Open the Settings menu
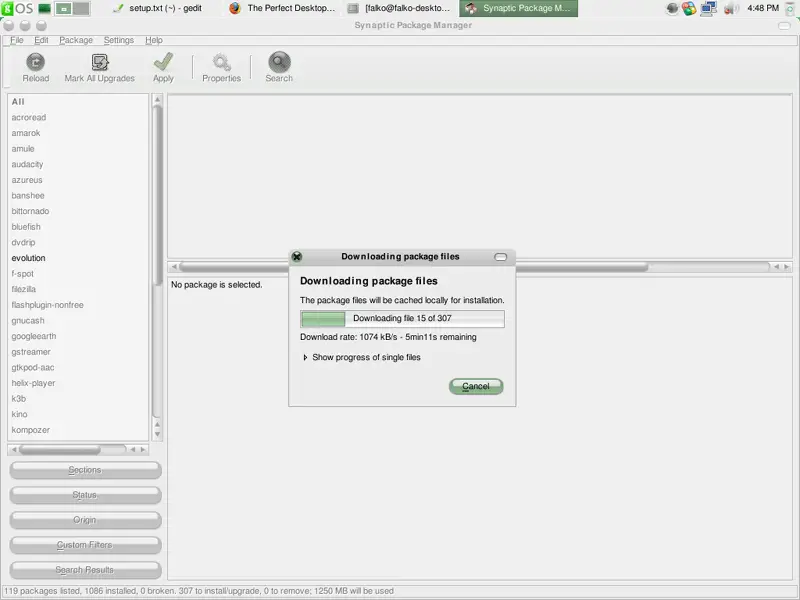Viewport: 800px width, 600px height. [x=118, y=40]
